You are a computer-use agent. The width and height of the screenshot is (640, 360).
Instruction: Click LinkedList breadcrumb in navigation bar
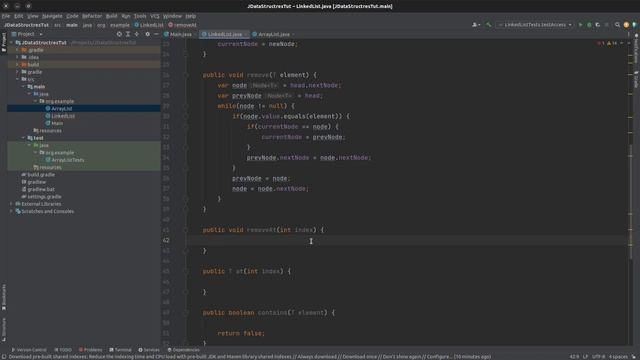click(x=149, y=25)
